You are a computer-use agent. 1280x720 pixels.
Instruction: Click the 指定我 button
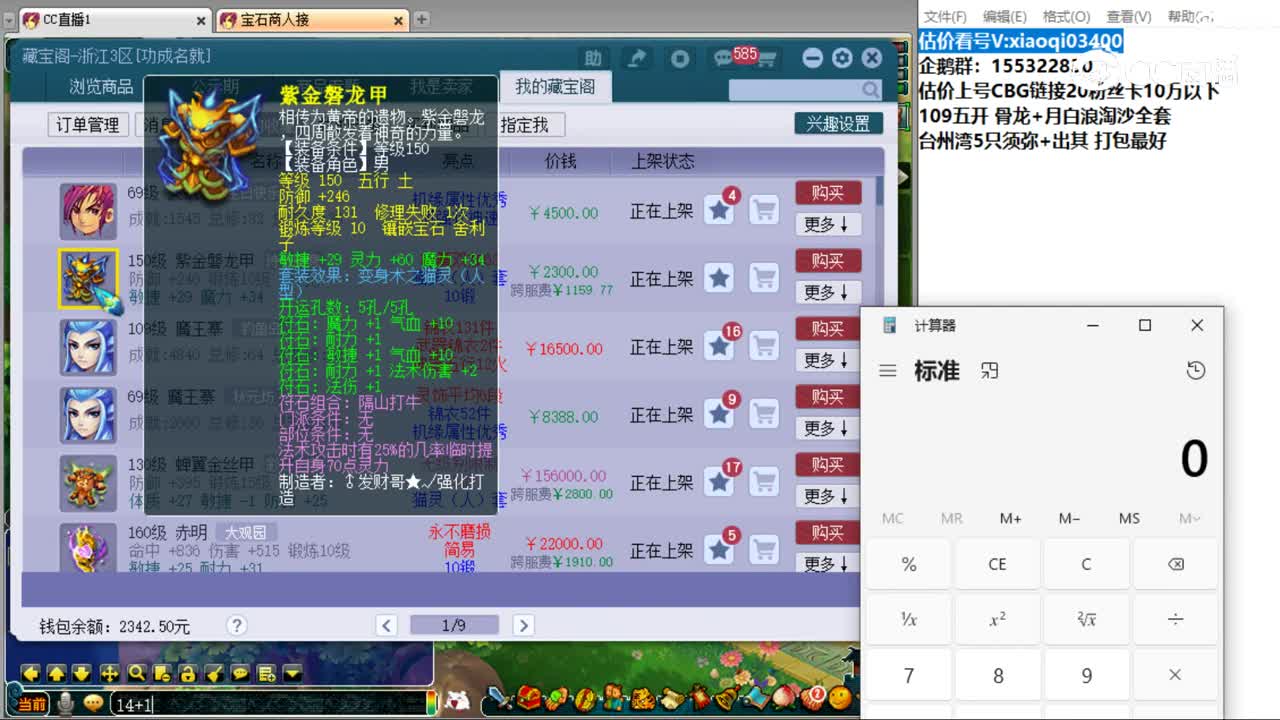pyautogui.click(x=524, y=125)
